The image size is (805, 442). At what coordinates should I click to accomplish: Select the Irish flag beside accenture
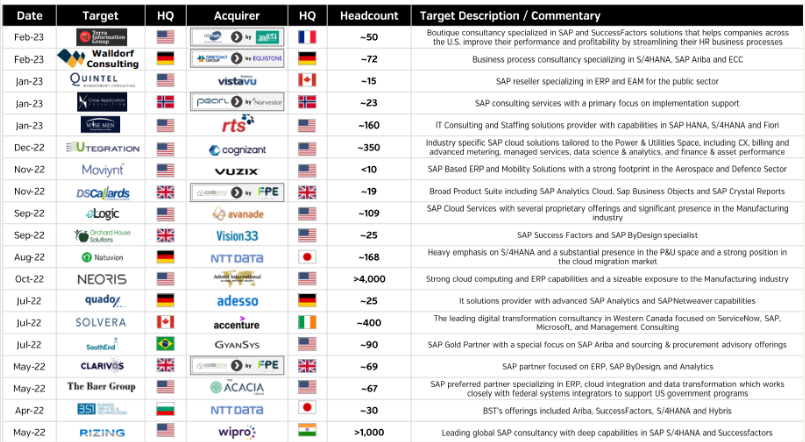pos(307,322)
